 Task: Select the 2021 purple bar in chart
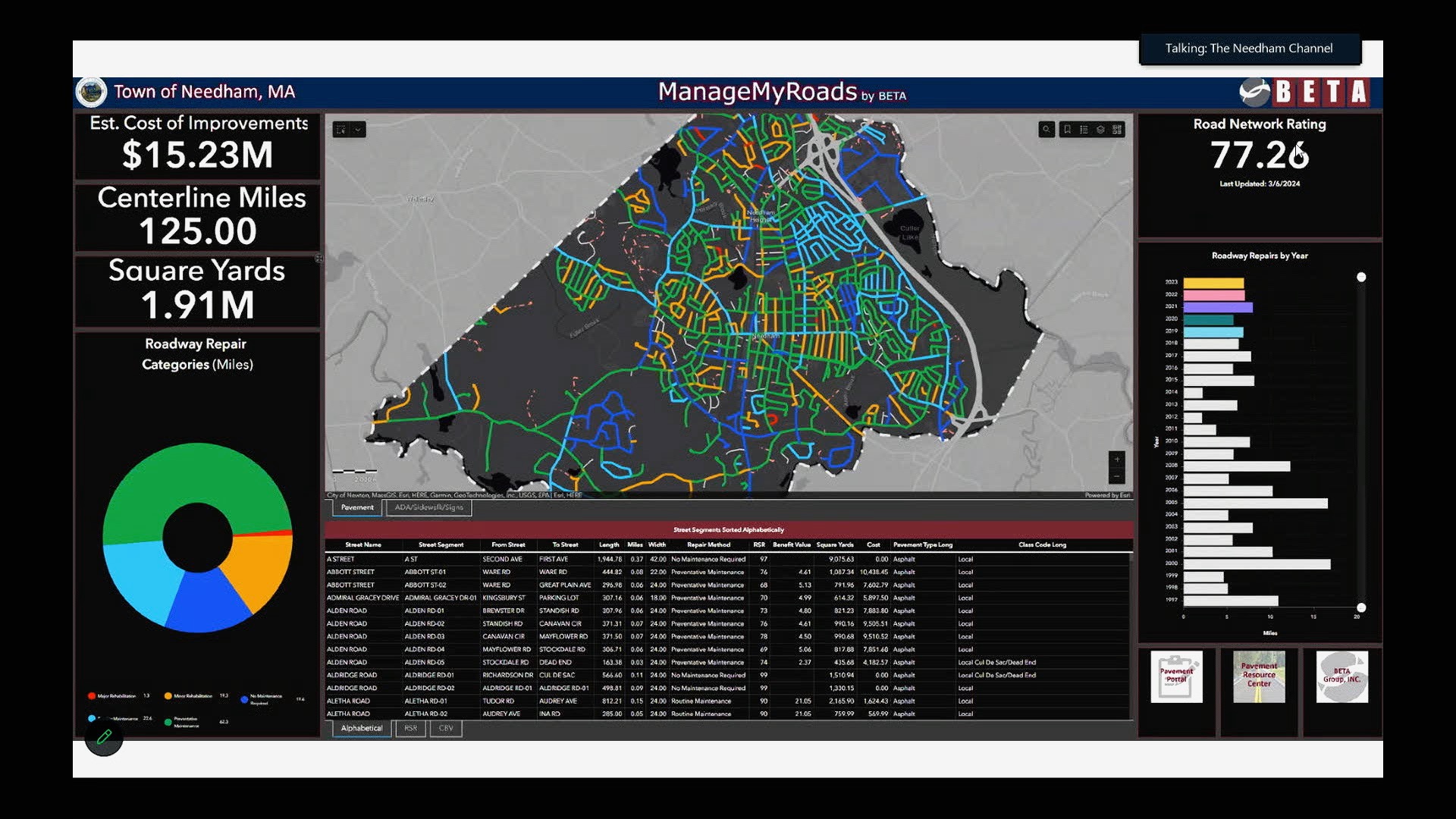[x=1218, y=307]
